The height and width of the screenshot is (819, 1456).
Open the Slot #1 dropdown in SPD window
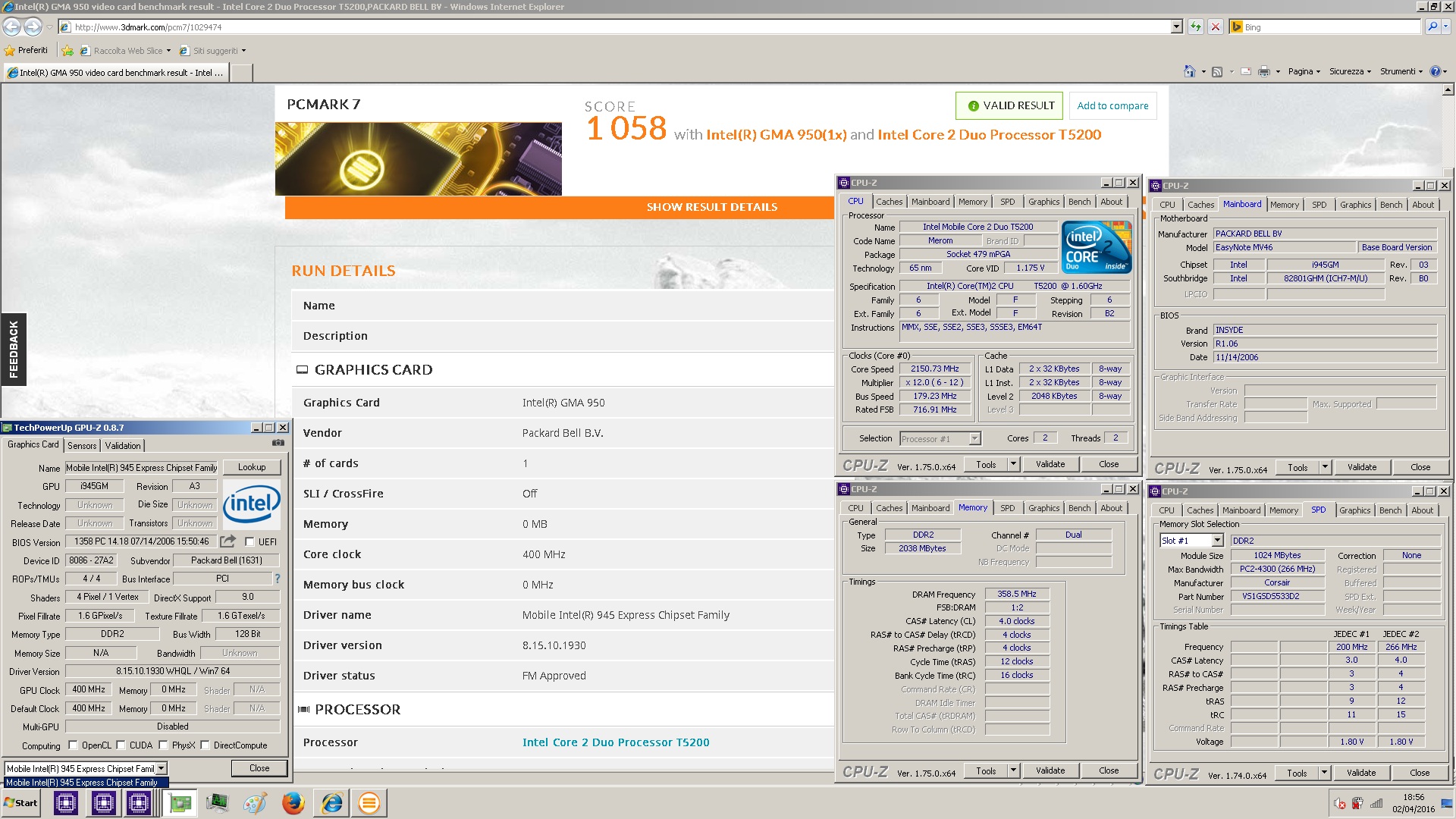(x=1217, y=541)
